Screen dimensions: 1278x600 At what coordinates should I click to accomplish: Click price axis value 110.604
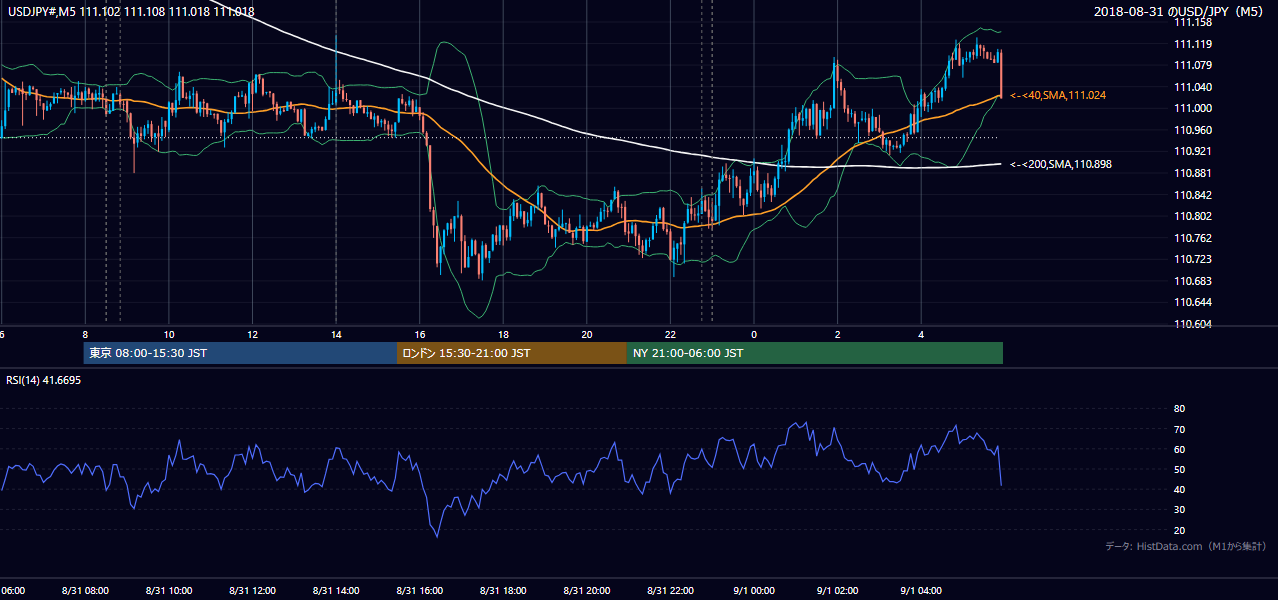[x=1192, y=324]
